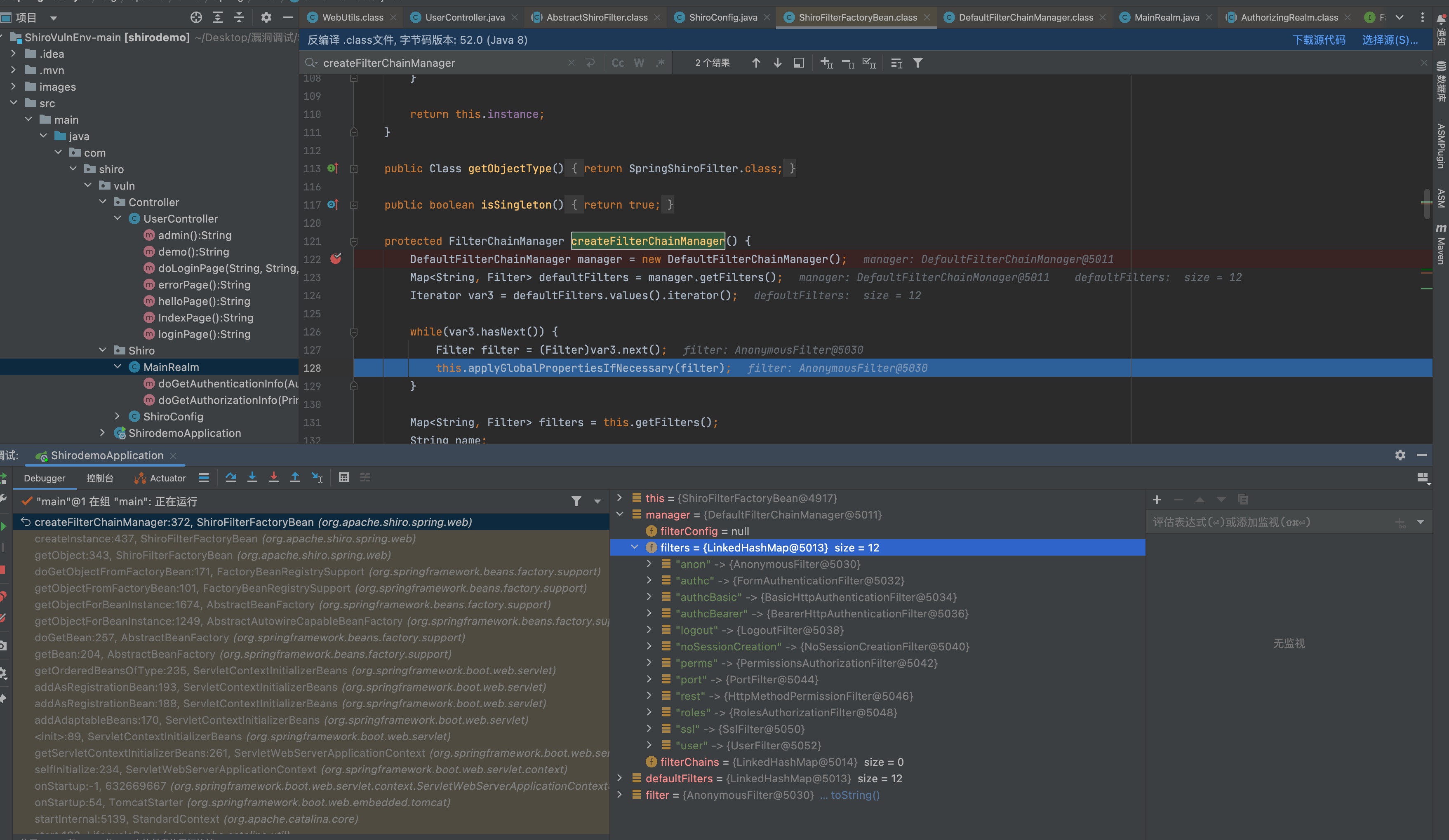1449x840 pixels.
Task: Click the filter search results funnel icon
Action: pyautogui.click(x=918, y=63)
